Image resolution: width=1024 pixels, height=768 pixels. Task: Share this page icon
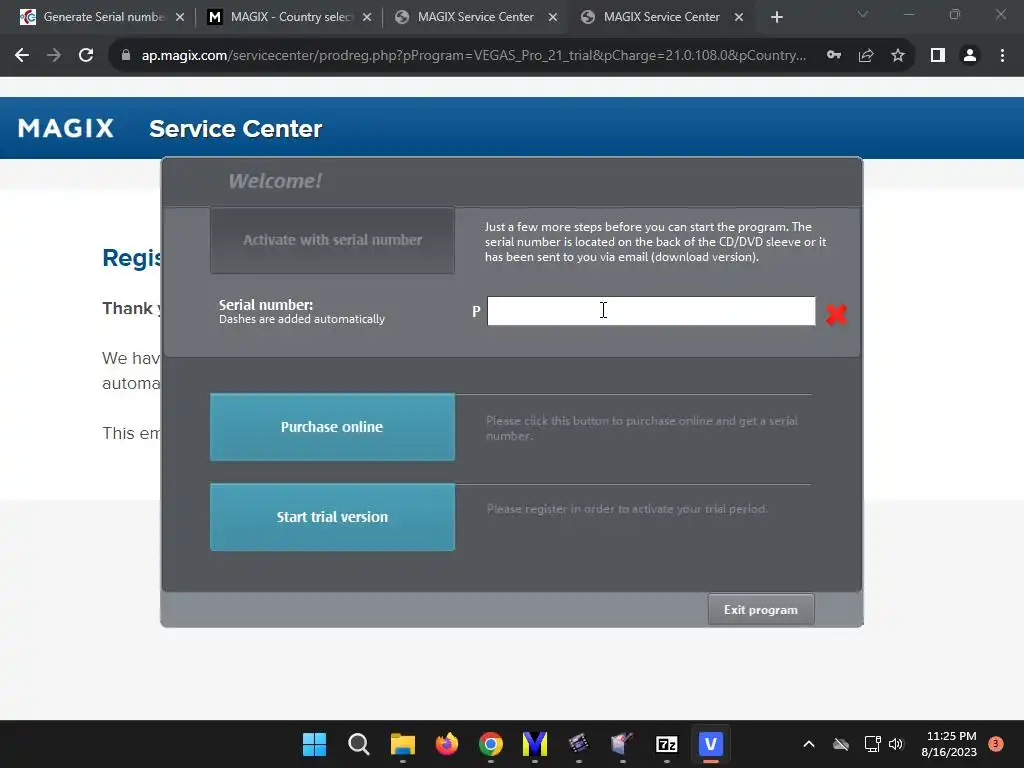(x=866, y=56)
